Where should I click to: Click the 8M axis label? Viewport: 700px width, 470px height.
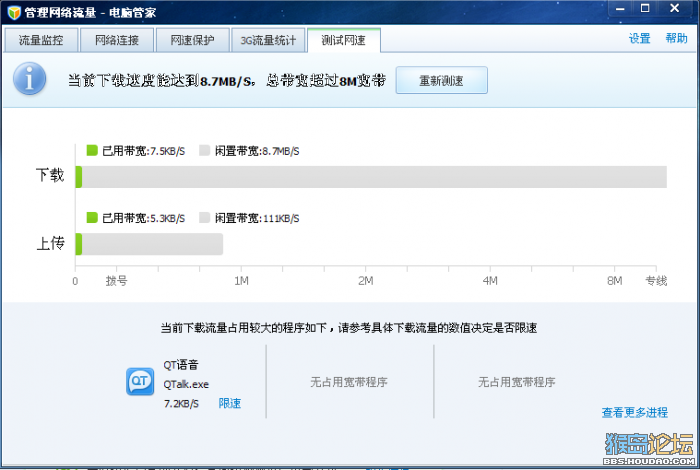click(x=615, y=281)
